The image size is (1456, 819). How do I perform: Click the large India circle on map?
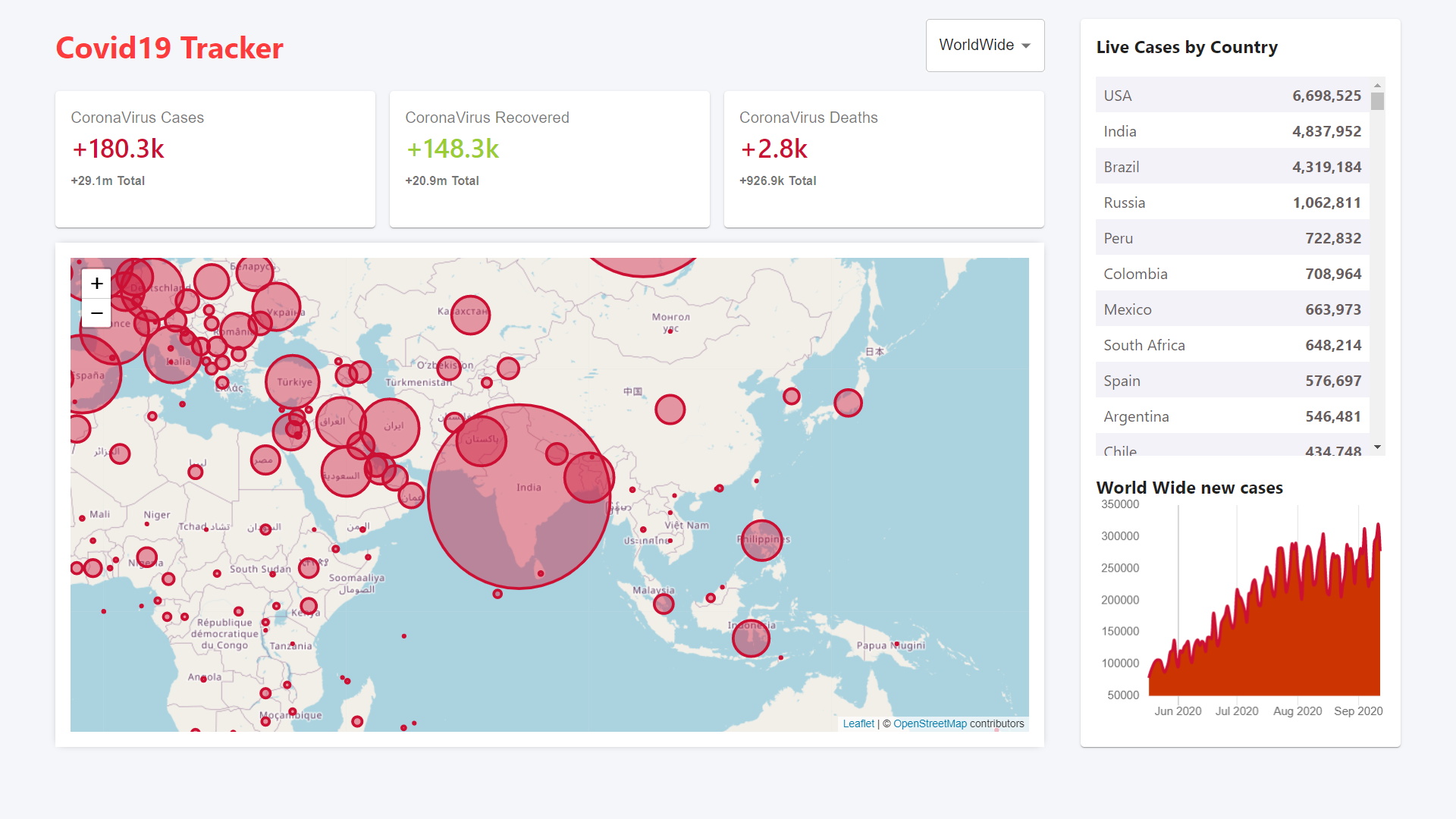(520, 497)
